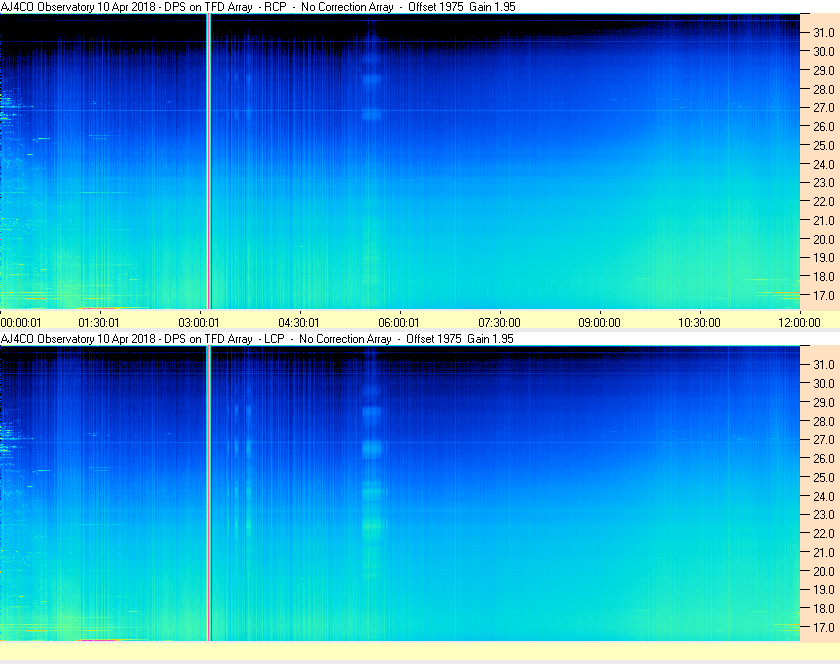This screenshot has width=840, height=664.
Task: Click the 00:00:01 start time label
Action: click(21, 323)
